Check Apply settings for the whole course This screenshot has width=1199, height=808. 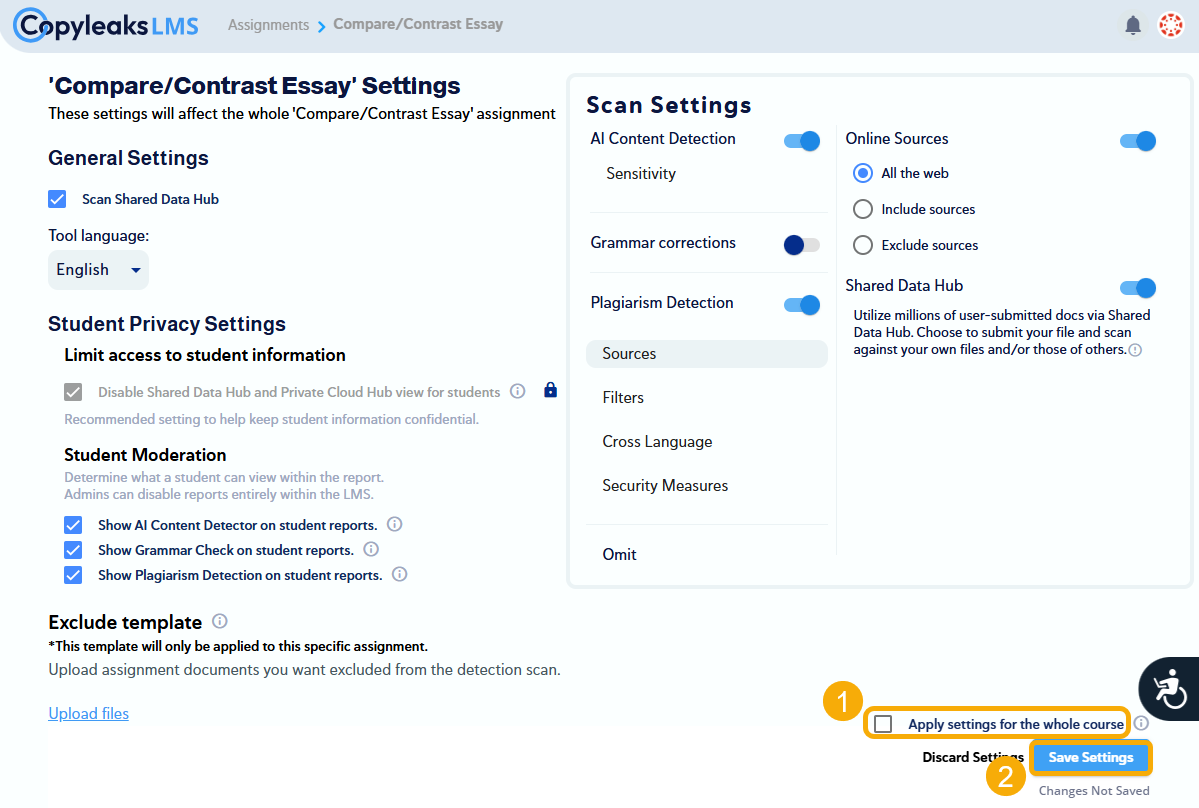[883, 722]
